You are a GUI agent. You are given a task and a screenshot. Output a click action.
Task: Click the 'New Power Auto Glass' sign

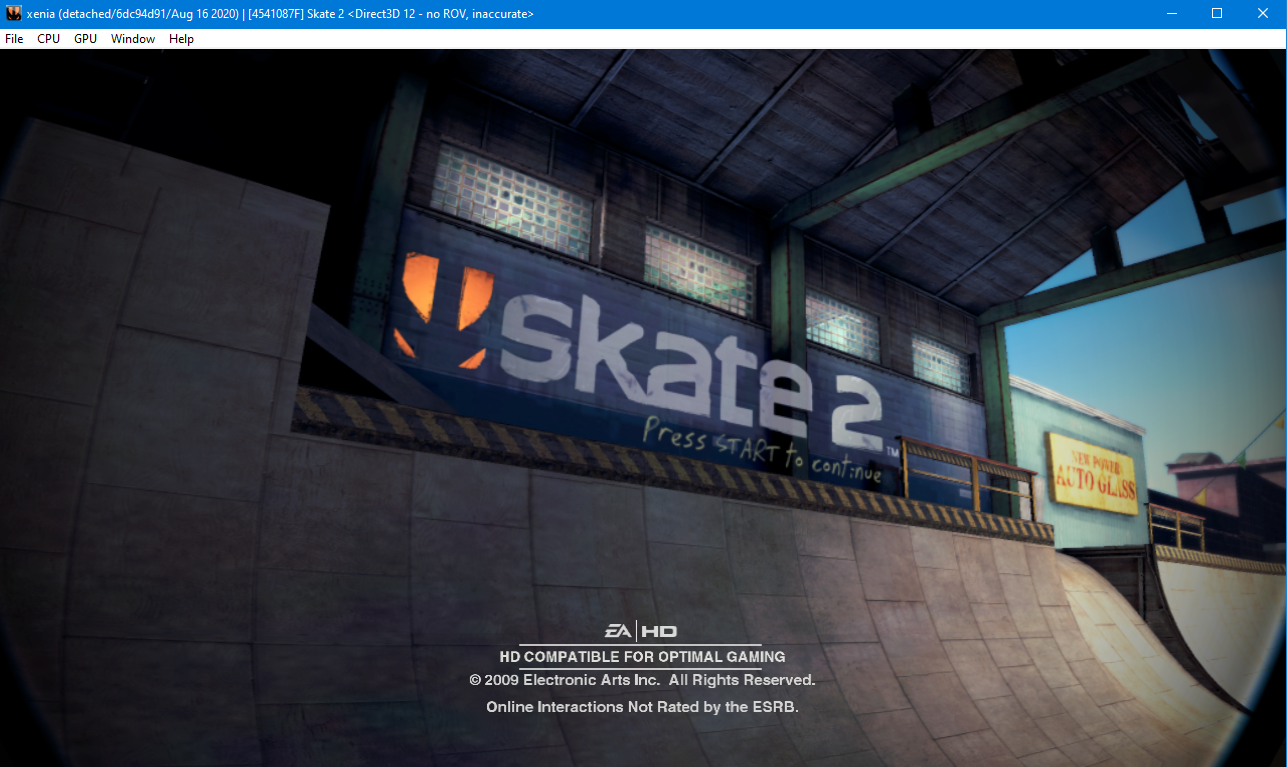(x=1093, y=473)
